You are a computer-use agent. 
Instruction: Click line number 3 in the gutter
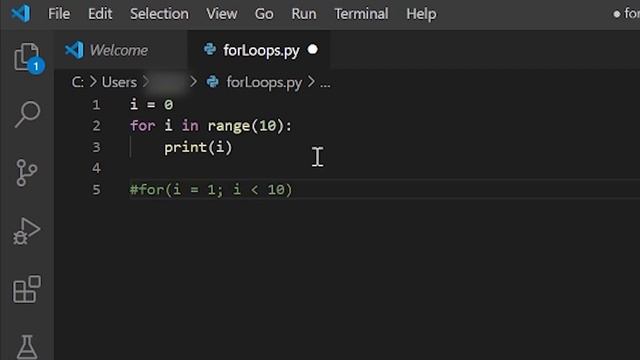click(96, 147)
